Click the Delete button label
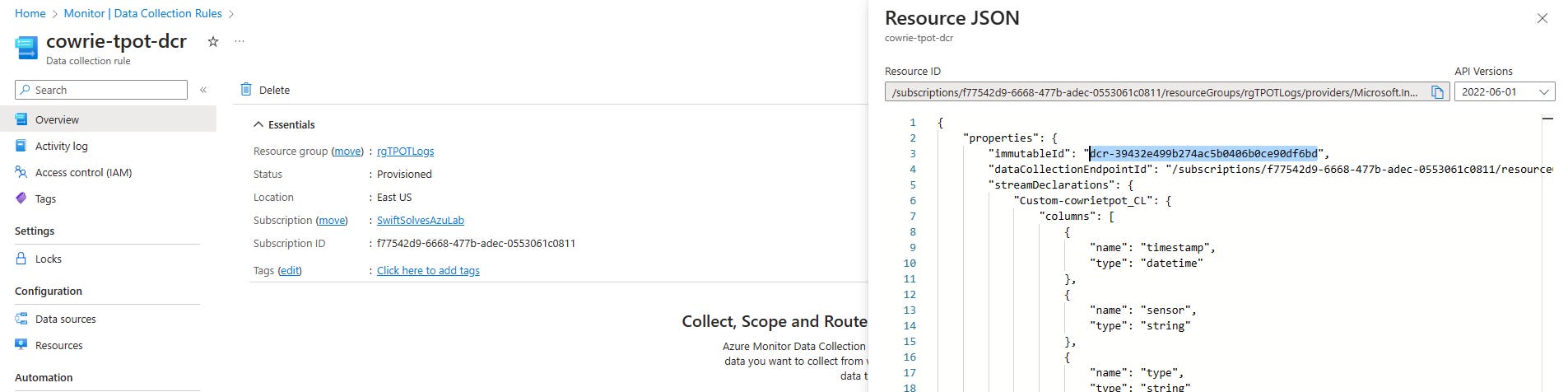The height and width of the screenshot is (392, 1568). (274, 90)
